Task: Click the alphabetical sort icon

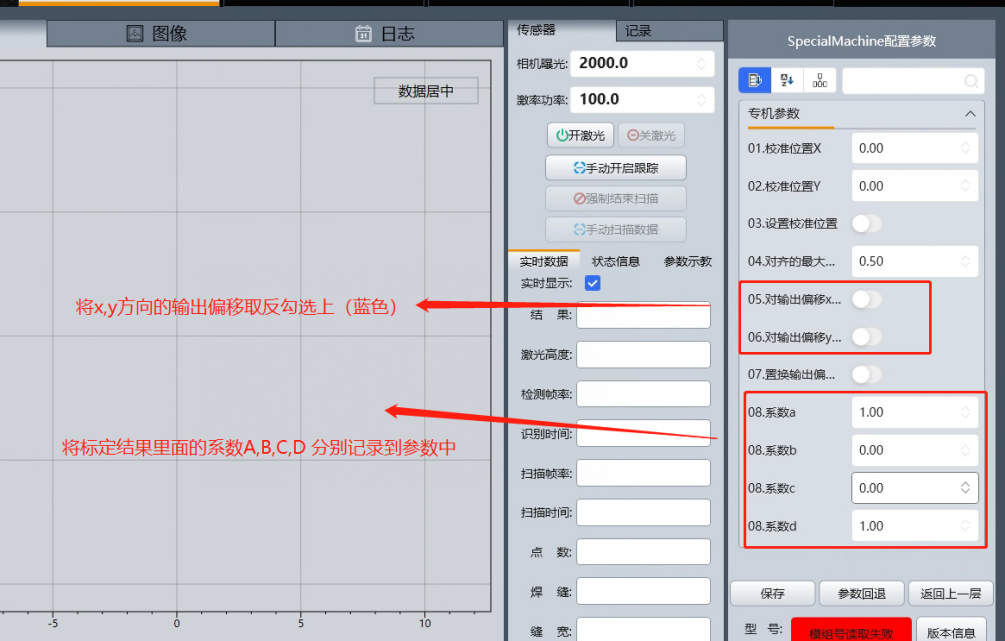Action: (x=787, y=81)
